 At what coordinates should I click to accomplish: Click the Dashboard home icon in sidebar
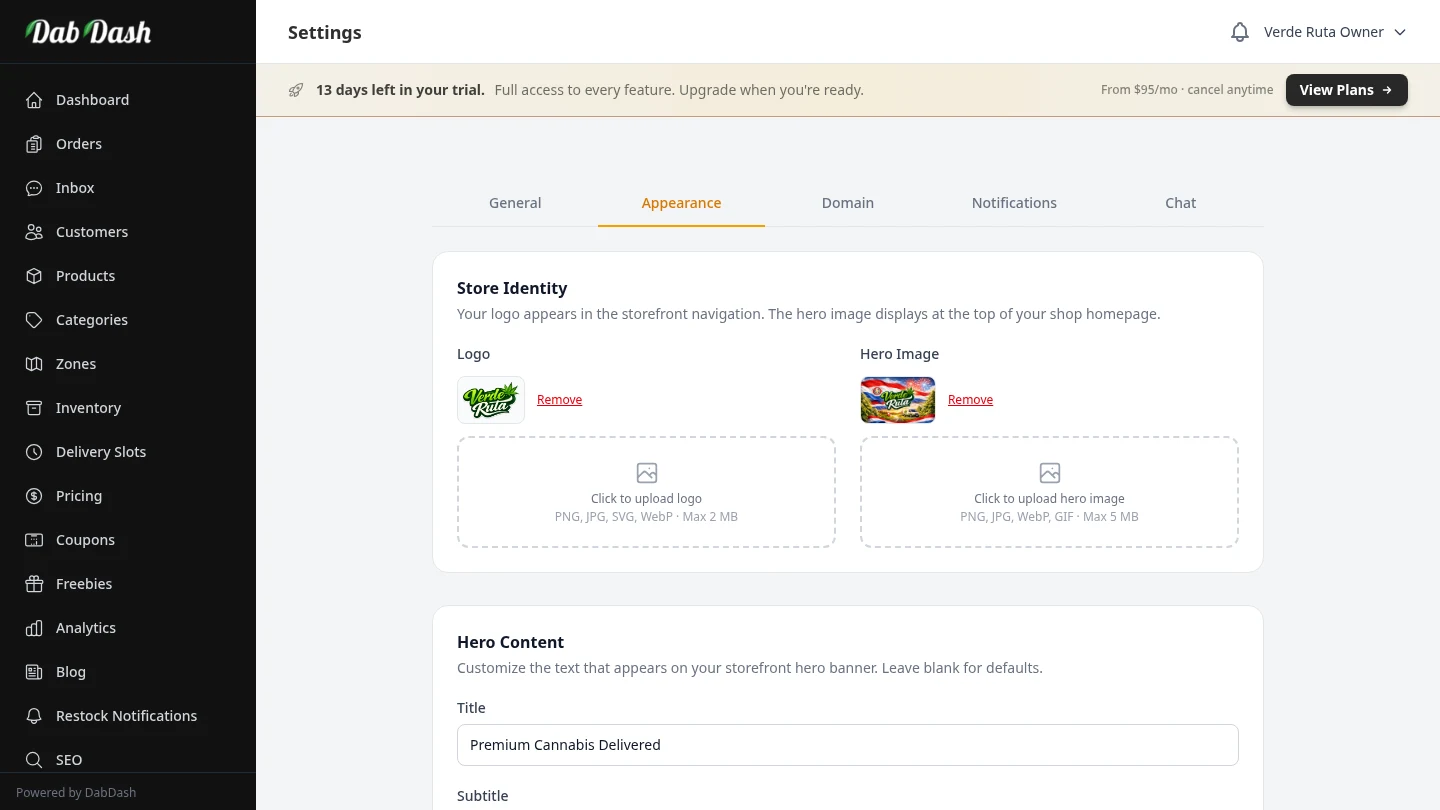point(34,100)
